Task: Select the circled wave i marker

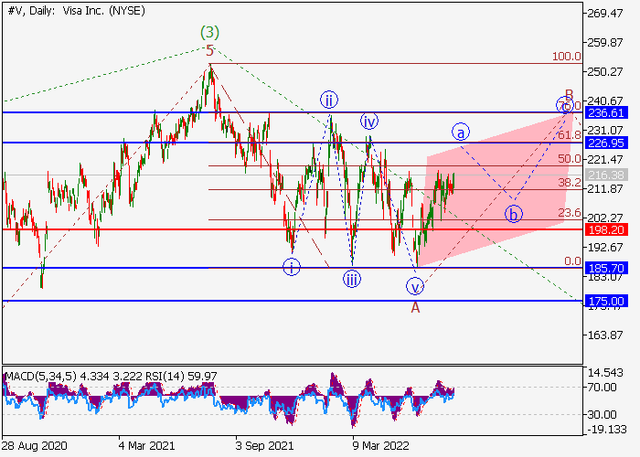Action: (291, 266)
